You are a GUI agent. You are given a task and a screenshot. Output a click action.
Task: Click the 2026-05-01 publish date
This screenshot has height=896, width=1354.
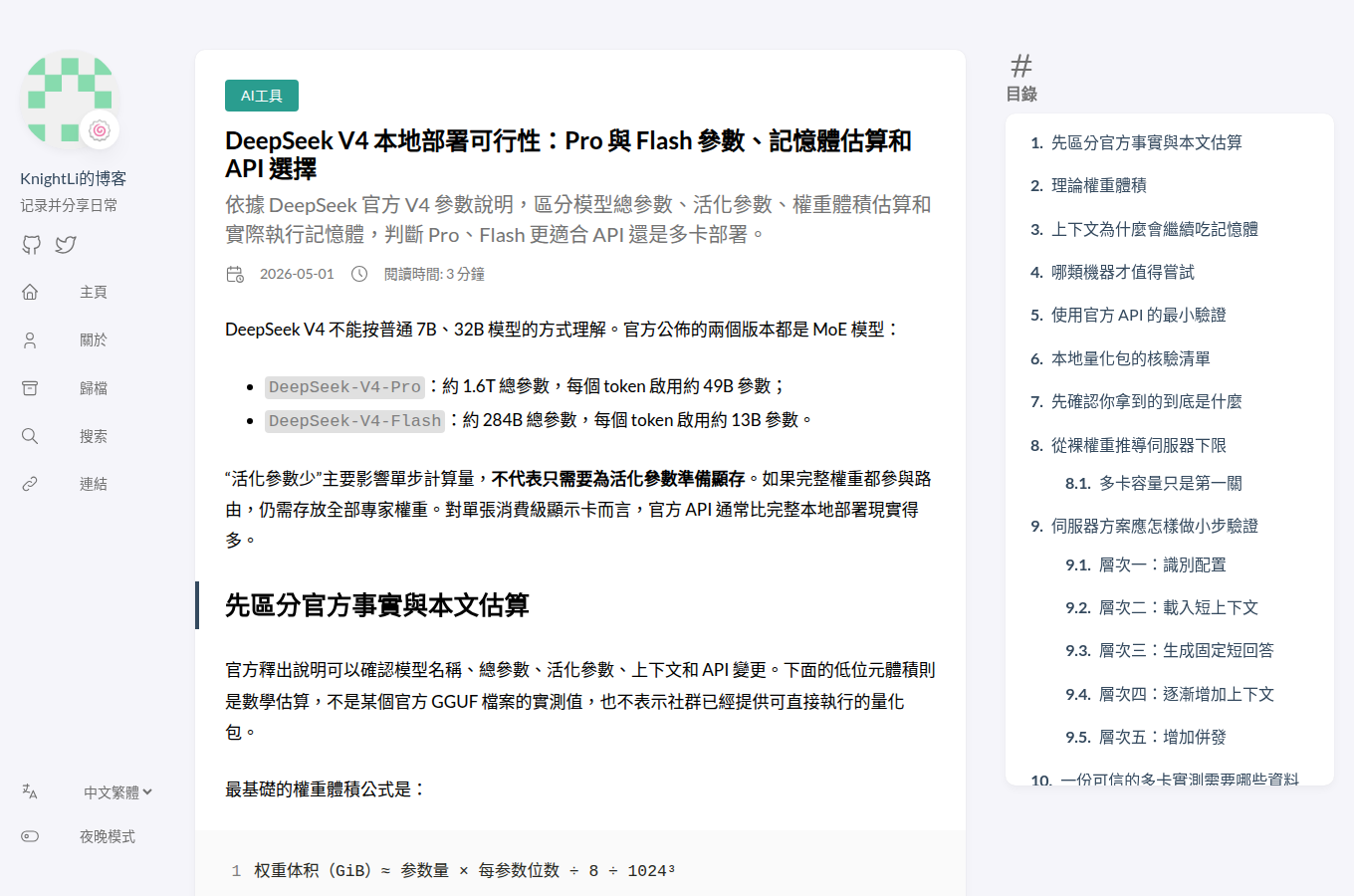pos(297,274)
